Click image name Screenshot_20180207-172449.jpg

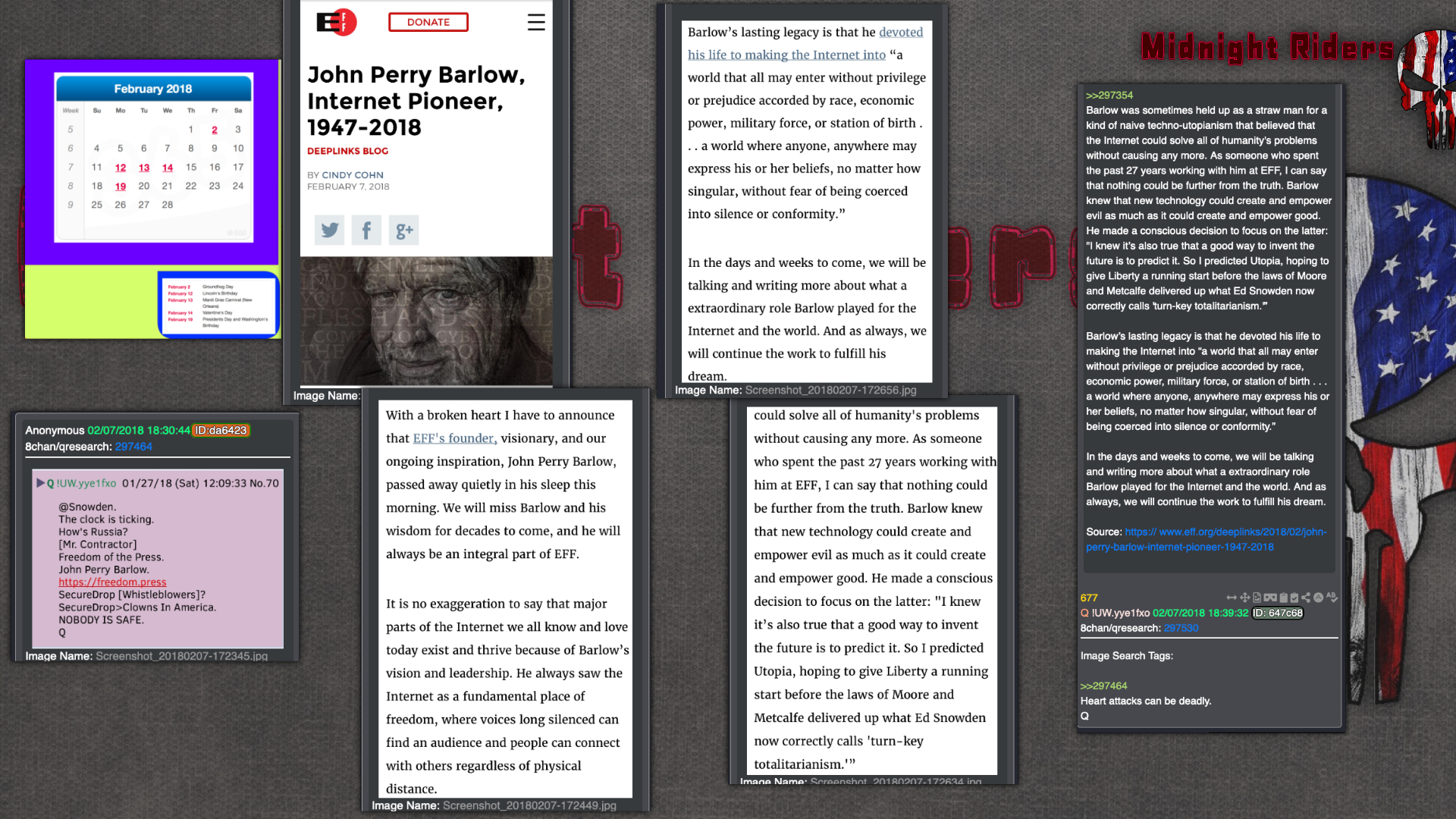click(x=529, y=805)
